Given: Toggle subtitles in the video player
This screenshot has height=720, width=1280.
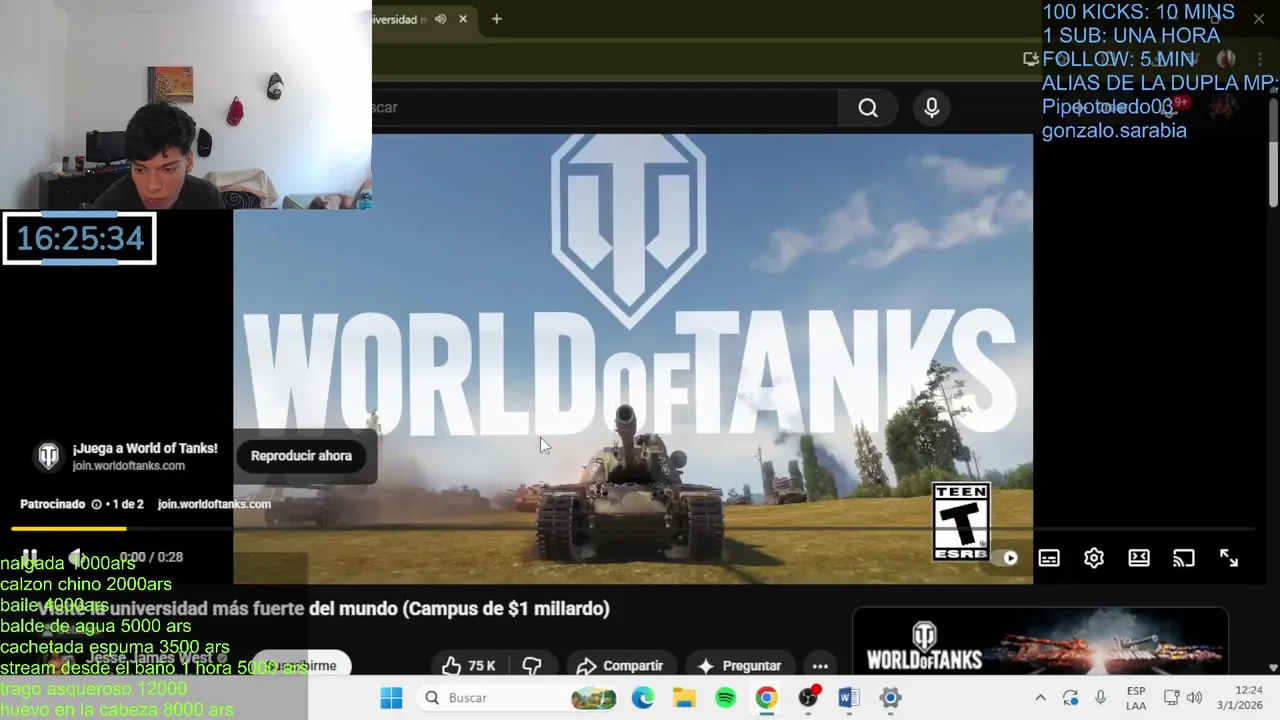Looking at the screenshot, I should coord(1049,558).
